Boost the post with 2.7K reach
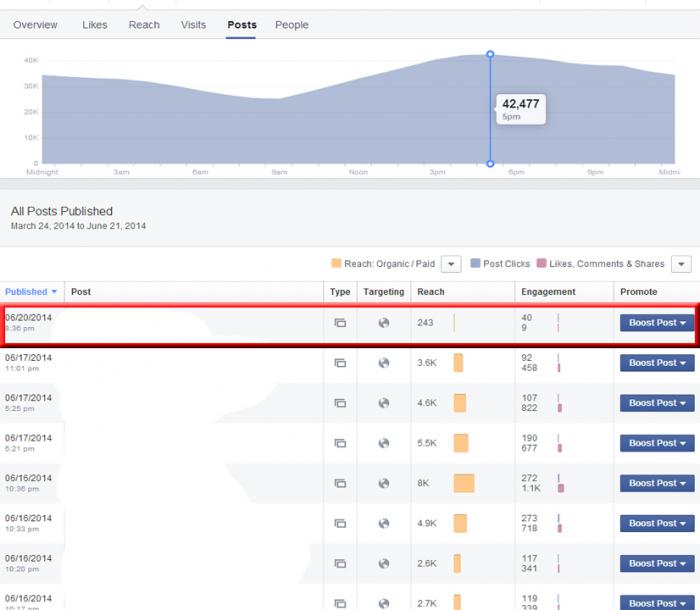Viewport: 700px width, 610px height. click(x=657, y=603)
